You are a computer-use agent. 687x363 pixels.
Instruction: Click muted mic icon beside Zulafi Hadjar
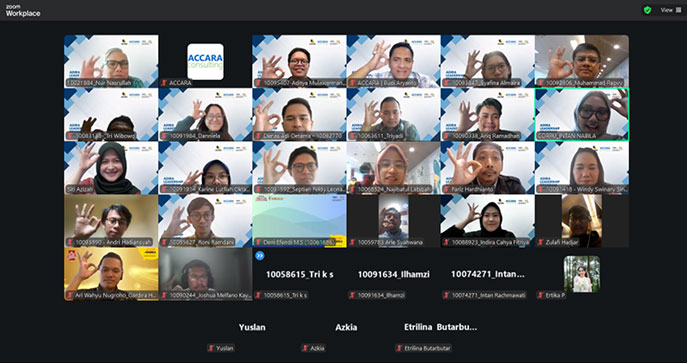tap(541, 242)
